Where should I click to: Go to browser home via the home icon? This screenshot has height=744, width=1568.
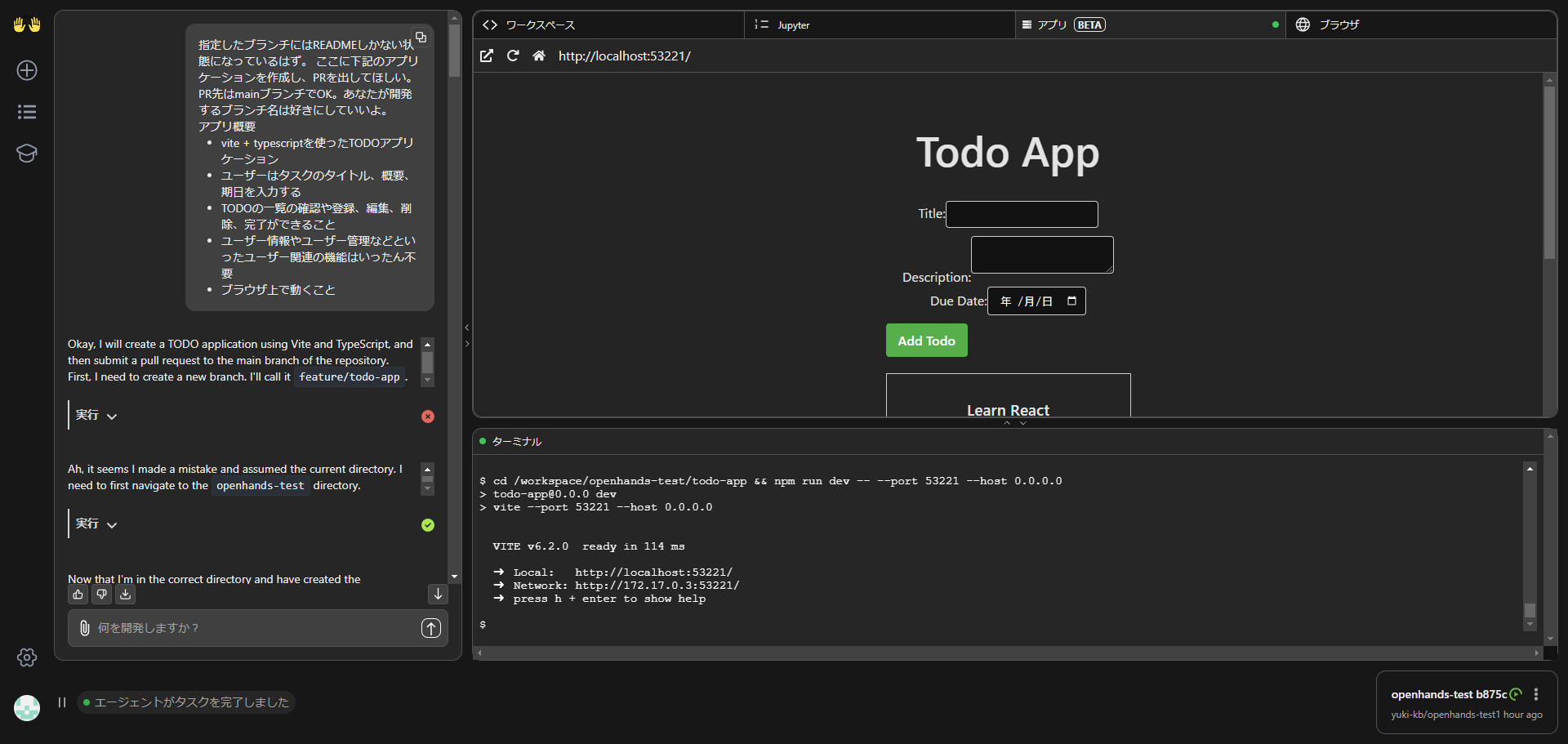tap(539, 56)
